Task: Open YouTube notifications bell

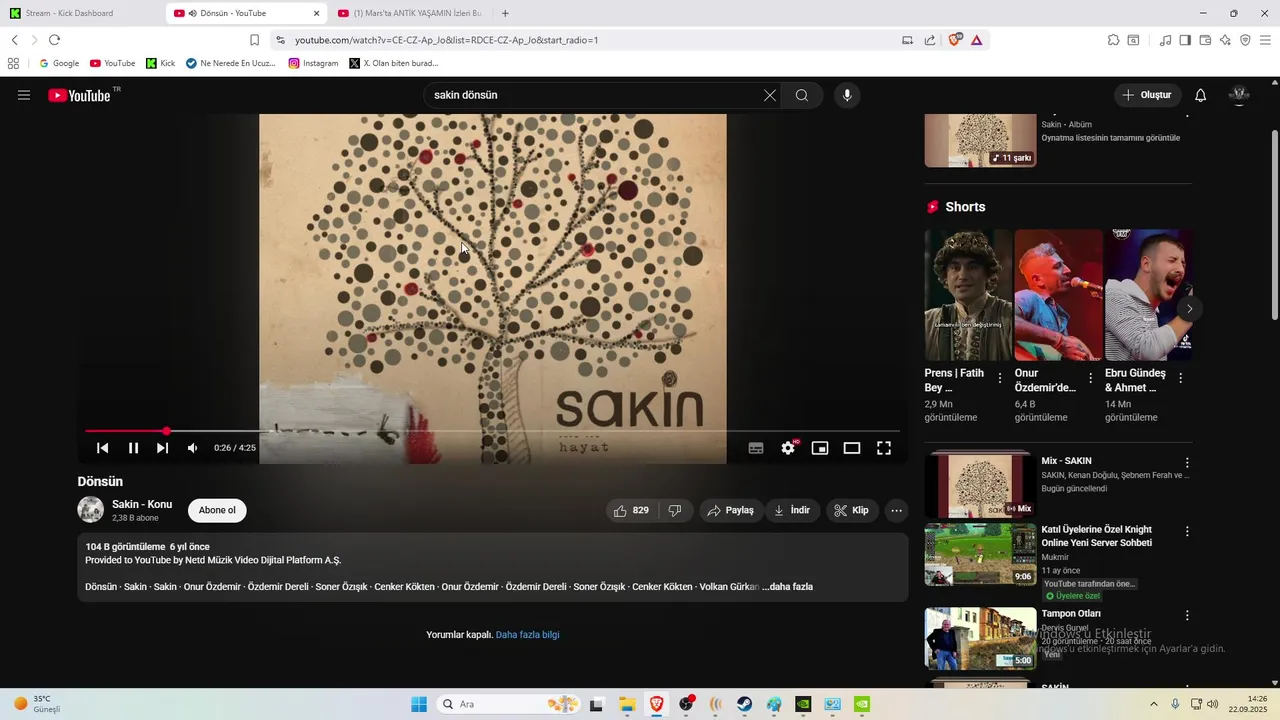Action: pyautogui.click(x=1201, y=95)
